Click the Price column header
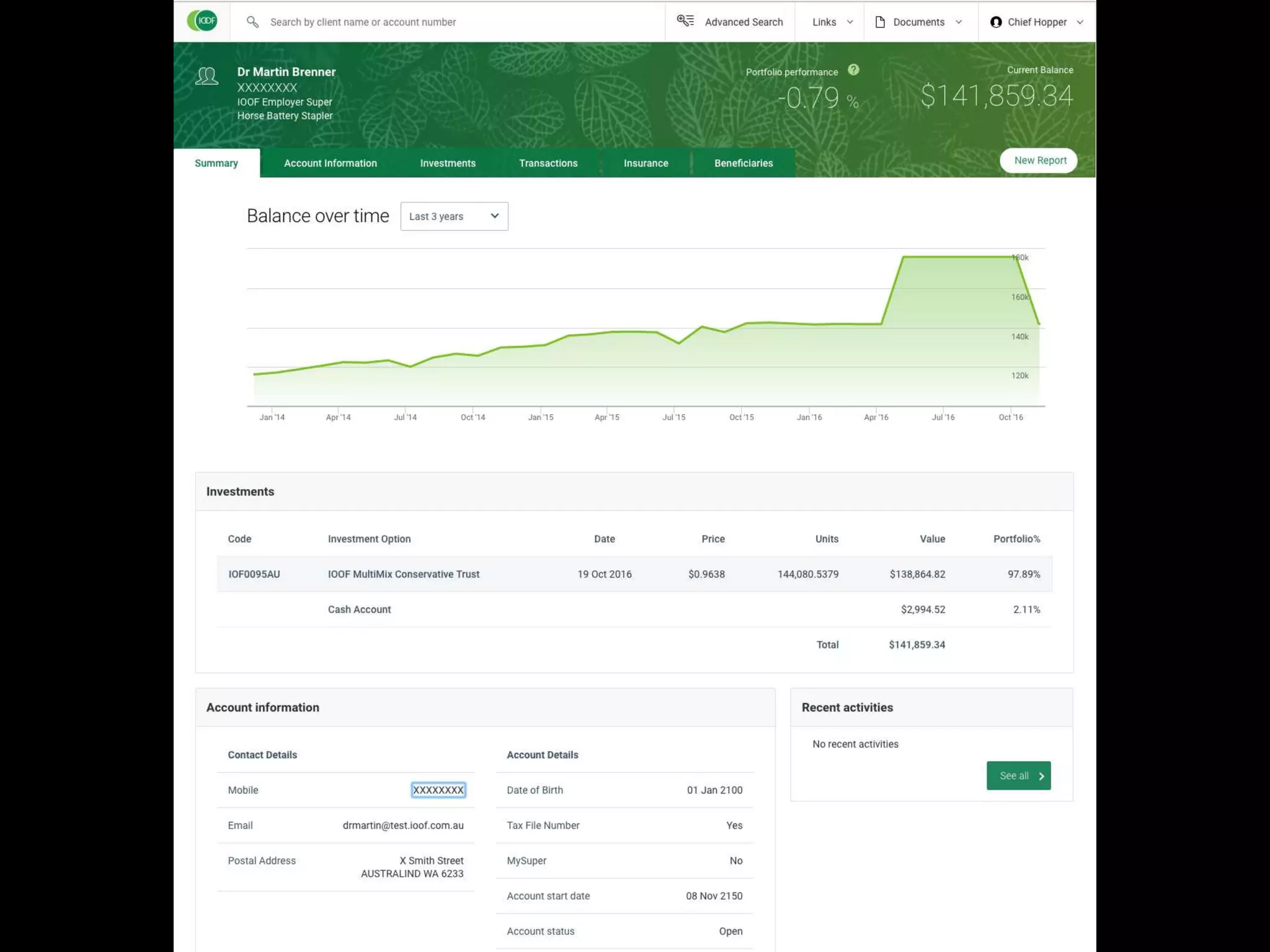The image size is (1270, 952). pos(713,539)
